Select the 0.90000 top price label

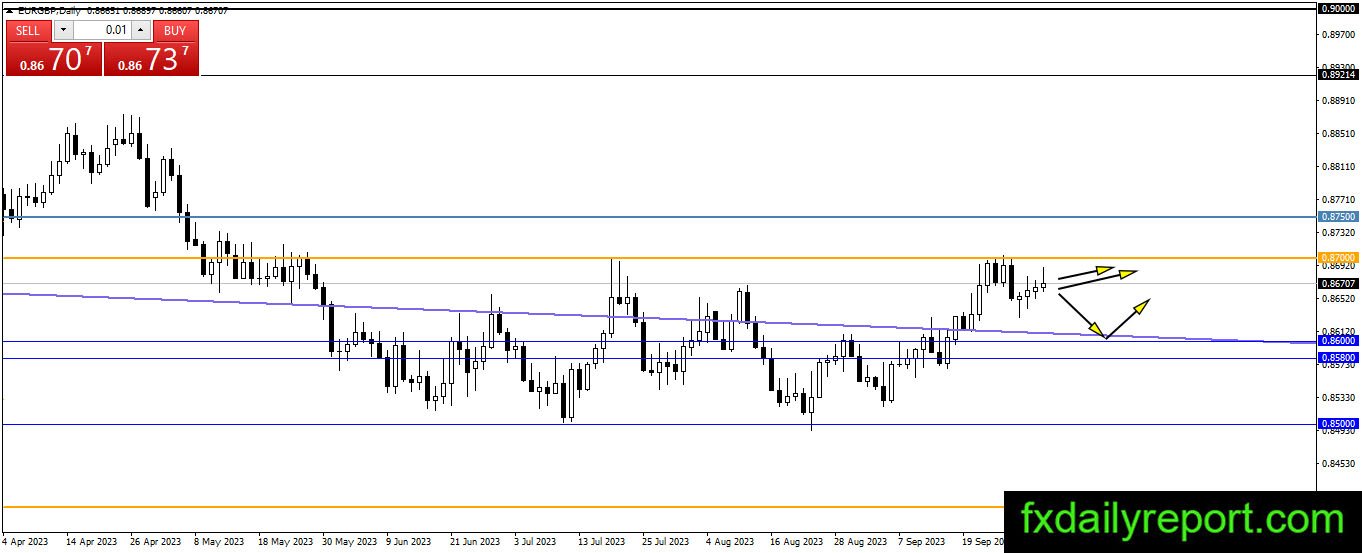point(1338,8)
